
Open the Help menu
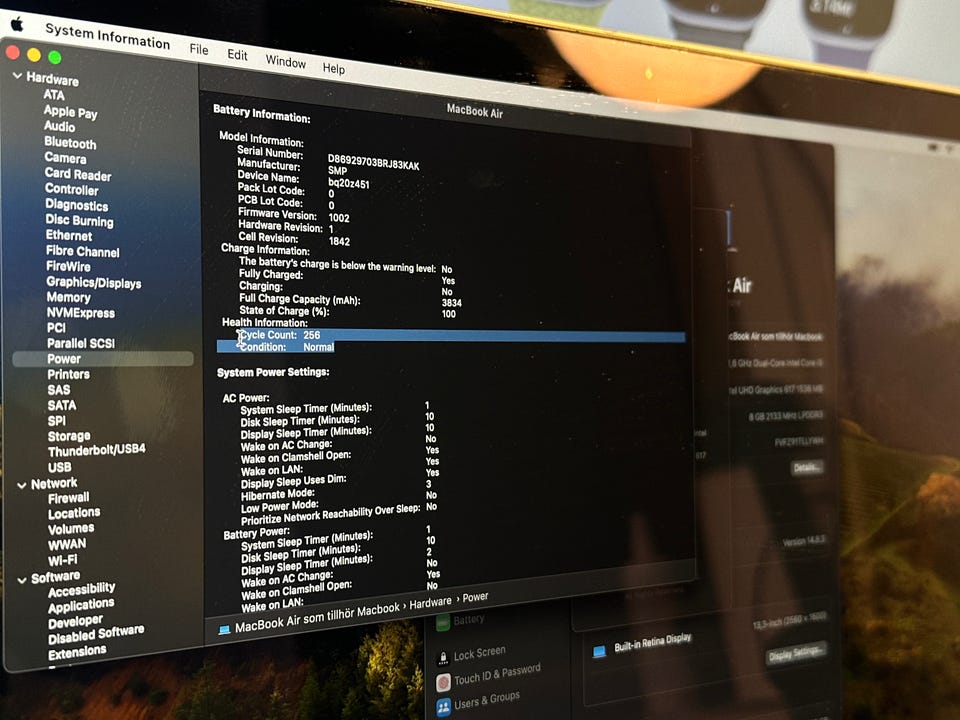(x=334, y=68)
